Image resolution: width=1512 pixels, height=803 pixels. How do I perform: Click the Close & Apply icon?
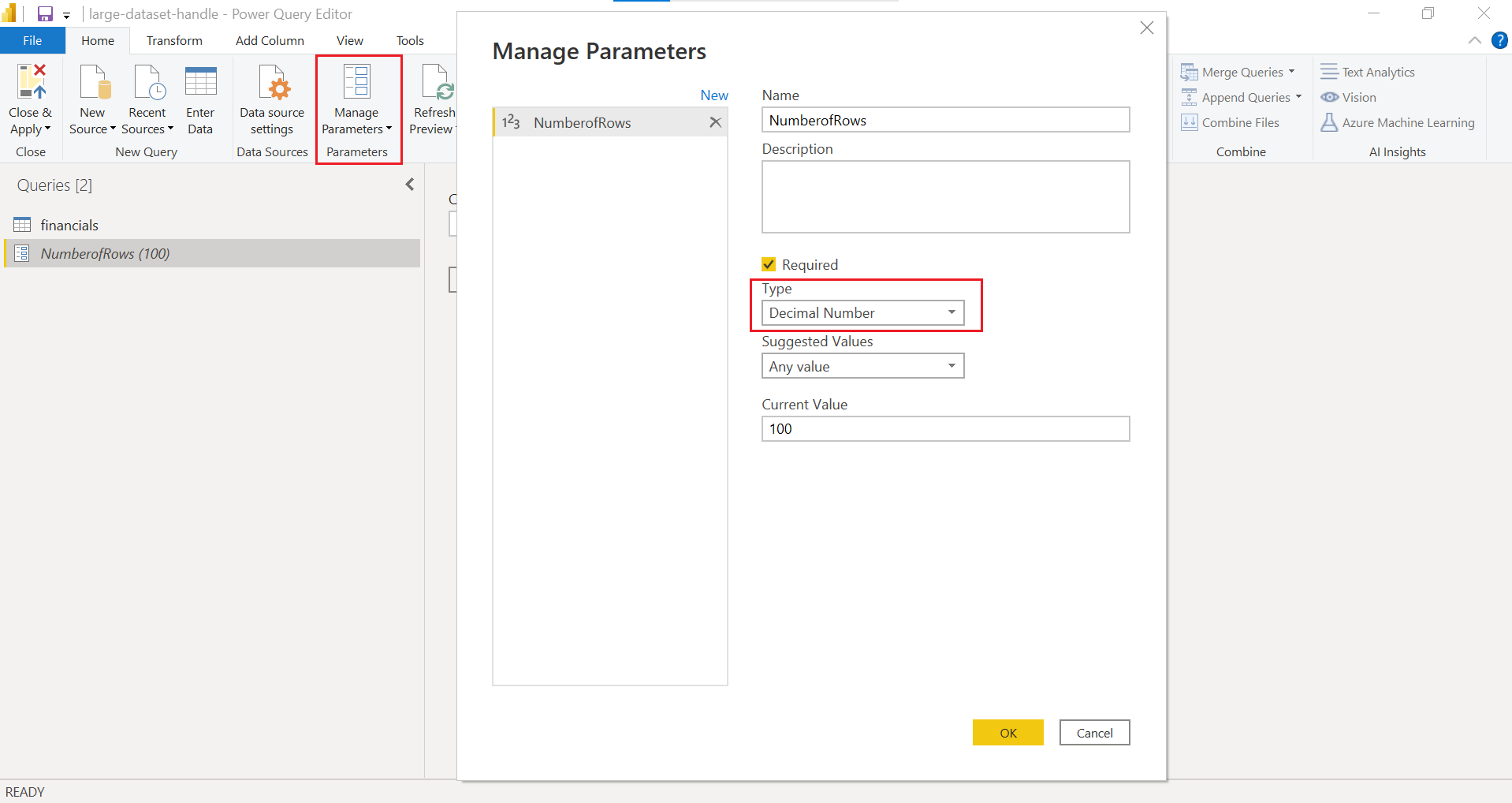point(31,82)
